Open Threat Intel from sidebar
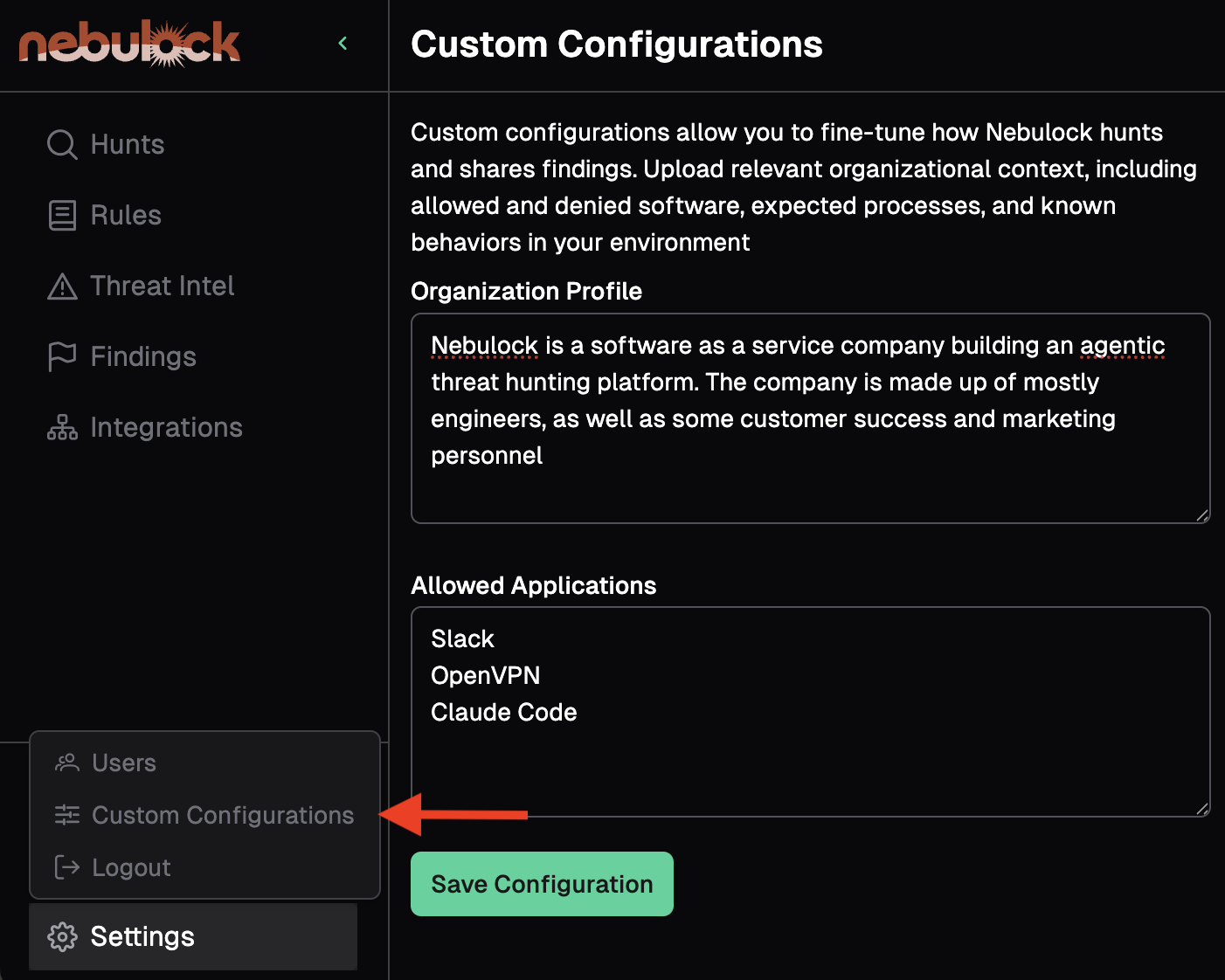Viewport: 1225px width, 980px height. (163, 286)
